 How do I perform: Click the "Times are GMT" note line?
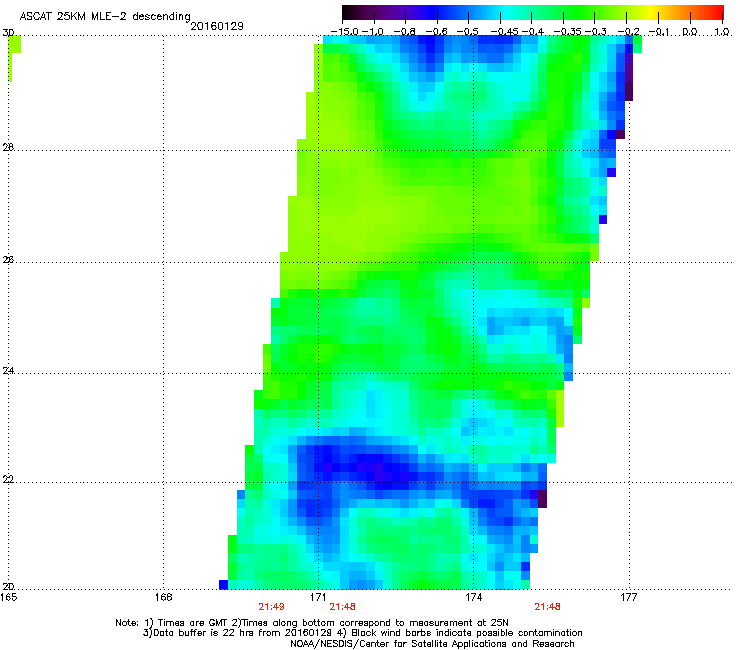point(312,623)
